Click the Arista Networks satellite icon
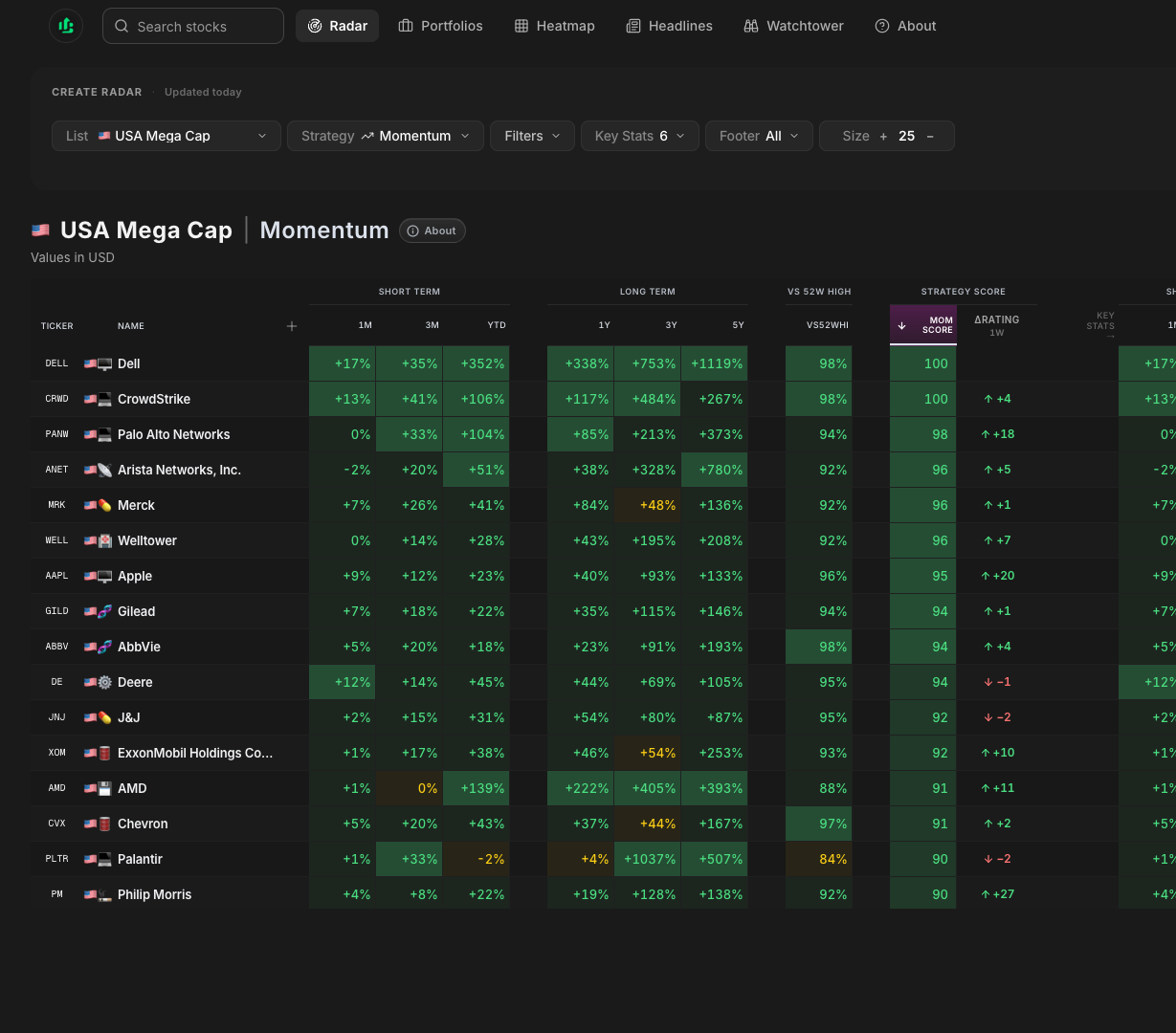This screenshot has height=1033, width=1176. (105, 470)
